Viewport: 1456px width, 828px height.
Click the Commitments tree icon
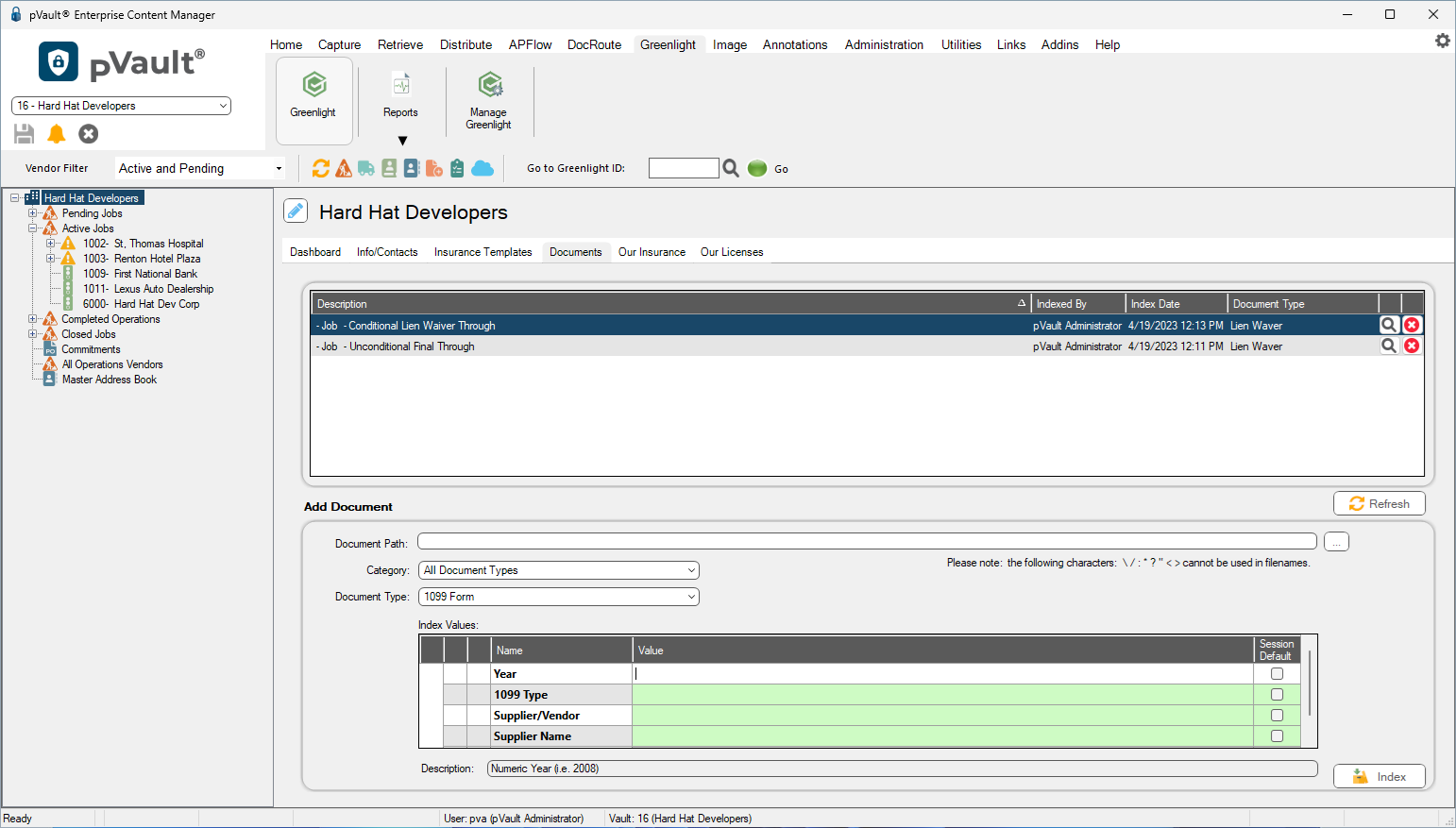coord(50,349)
